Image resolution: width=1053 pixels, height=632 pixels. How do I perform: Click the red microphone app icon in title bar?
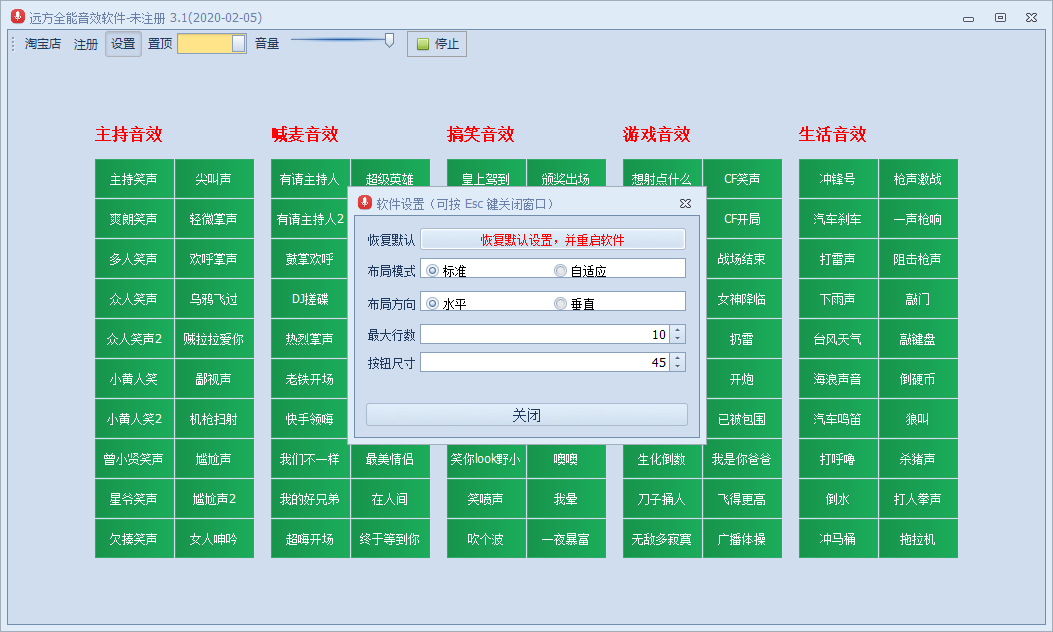click(17, 17)
